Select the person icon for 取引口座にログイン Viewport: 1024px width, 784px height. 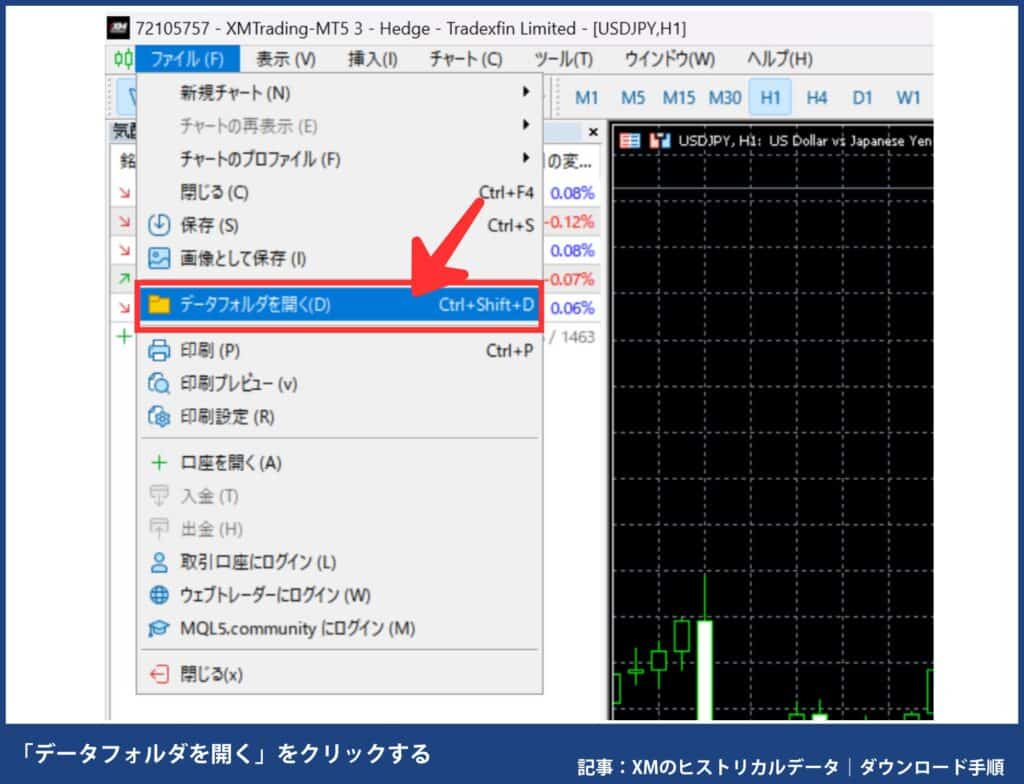[x=161, y=562]
